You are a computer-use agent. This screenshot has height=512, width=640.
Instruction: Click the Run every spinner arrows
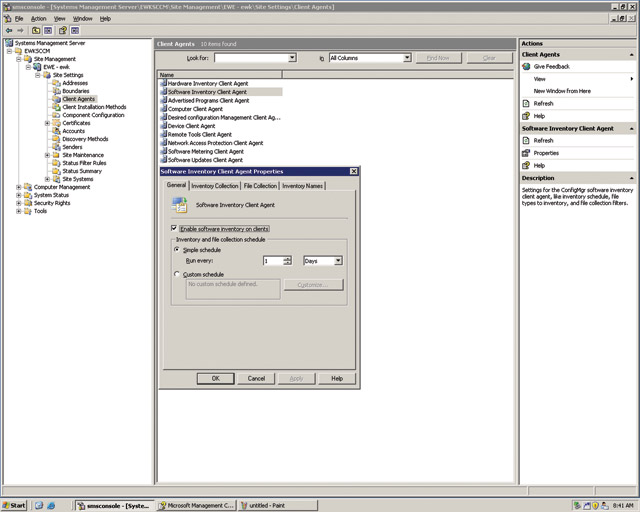[287, 260]
